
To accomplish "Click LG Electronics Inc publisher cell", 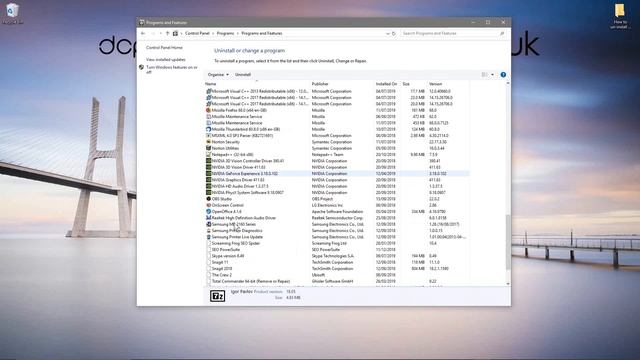I will pos(327,205).
